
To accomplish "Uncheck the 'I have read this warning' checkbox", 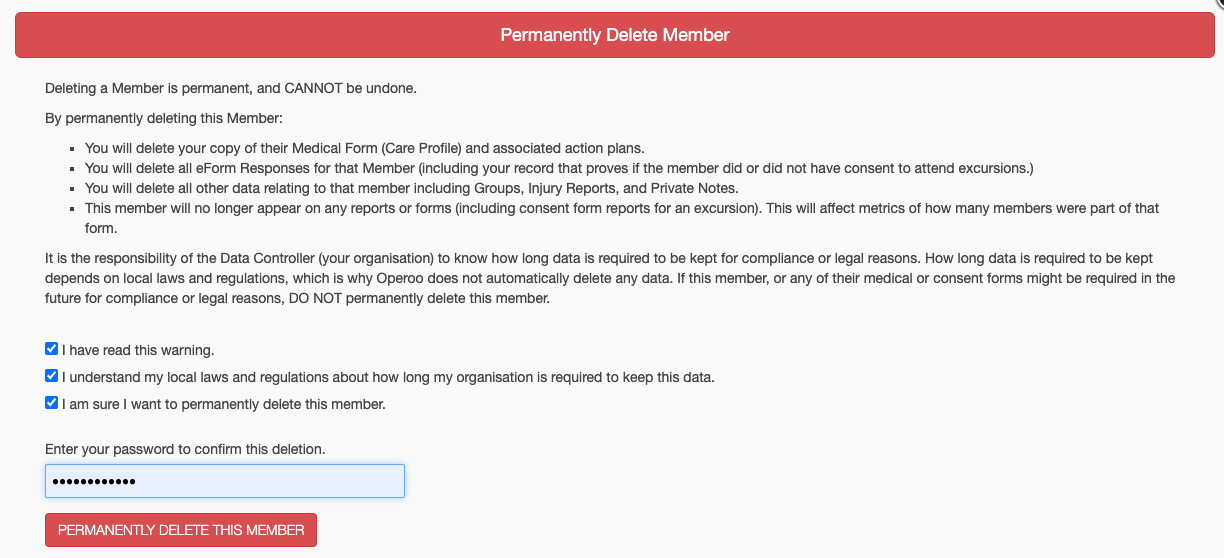I will point(51,349).
